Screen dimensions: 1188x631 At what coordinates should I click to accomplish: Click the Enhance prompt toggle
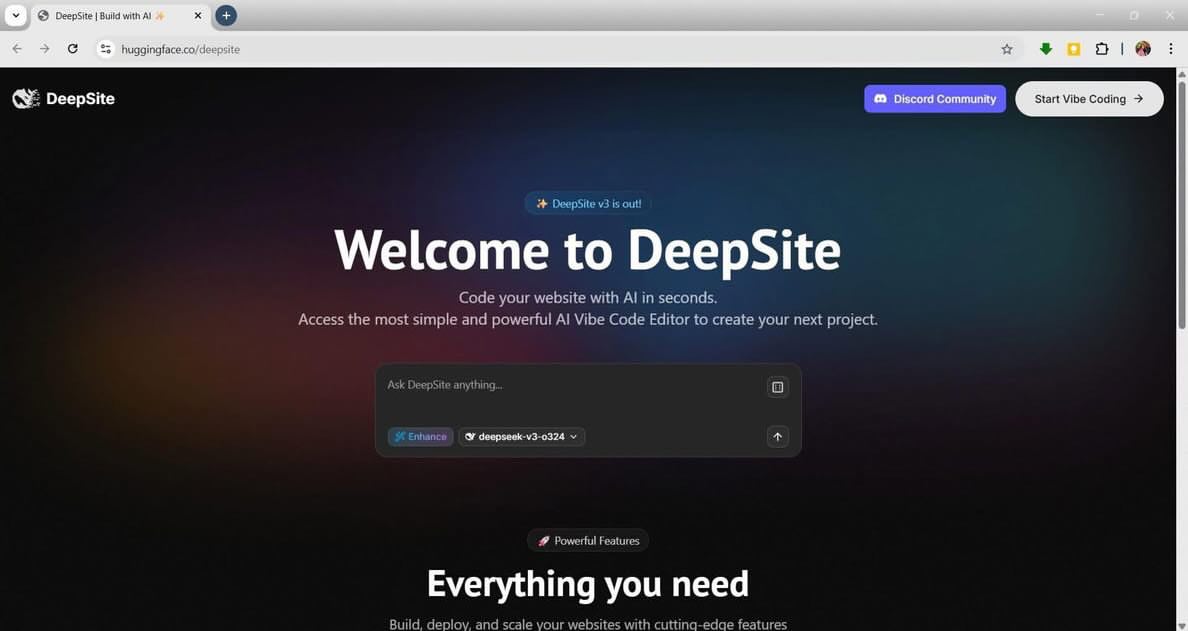point(420,436)
